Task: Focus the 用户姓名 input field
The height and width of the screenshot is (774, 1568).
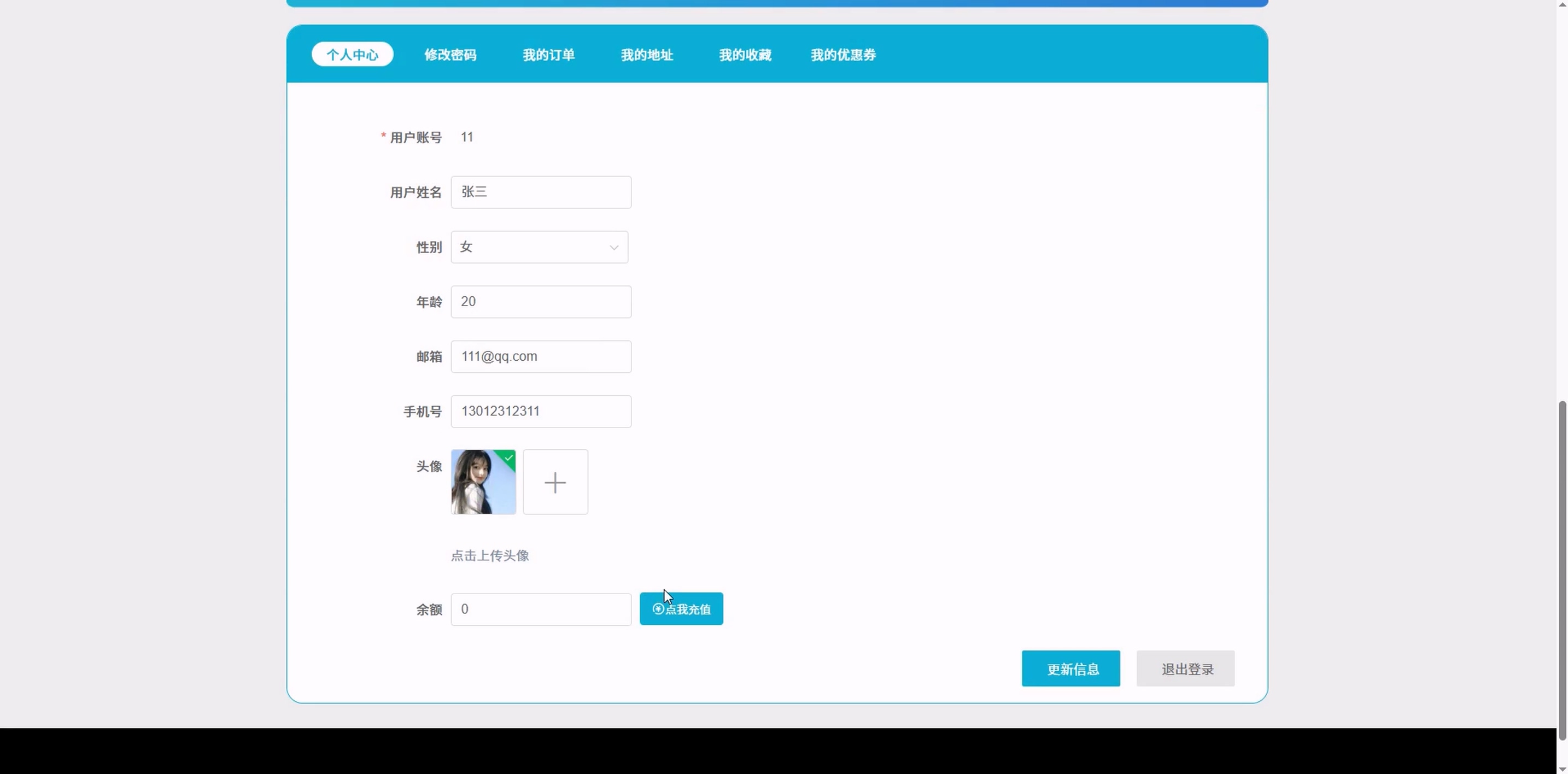Action: click(x=541, y=192)
